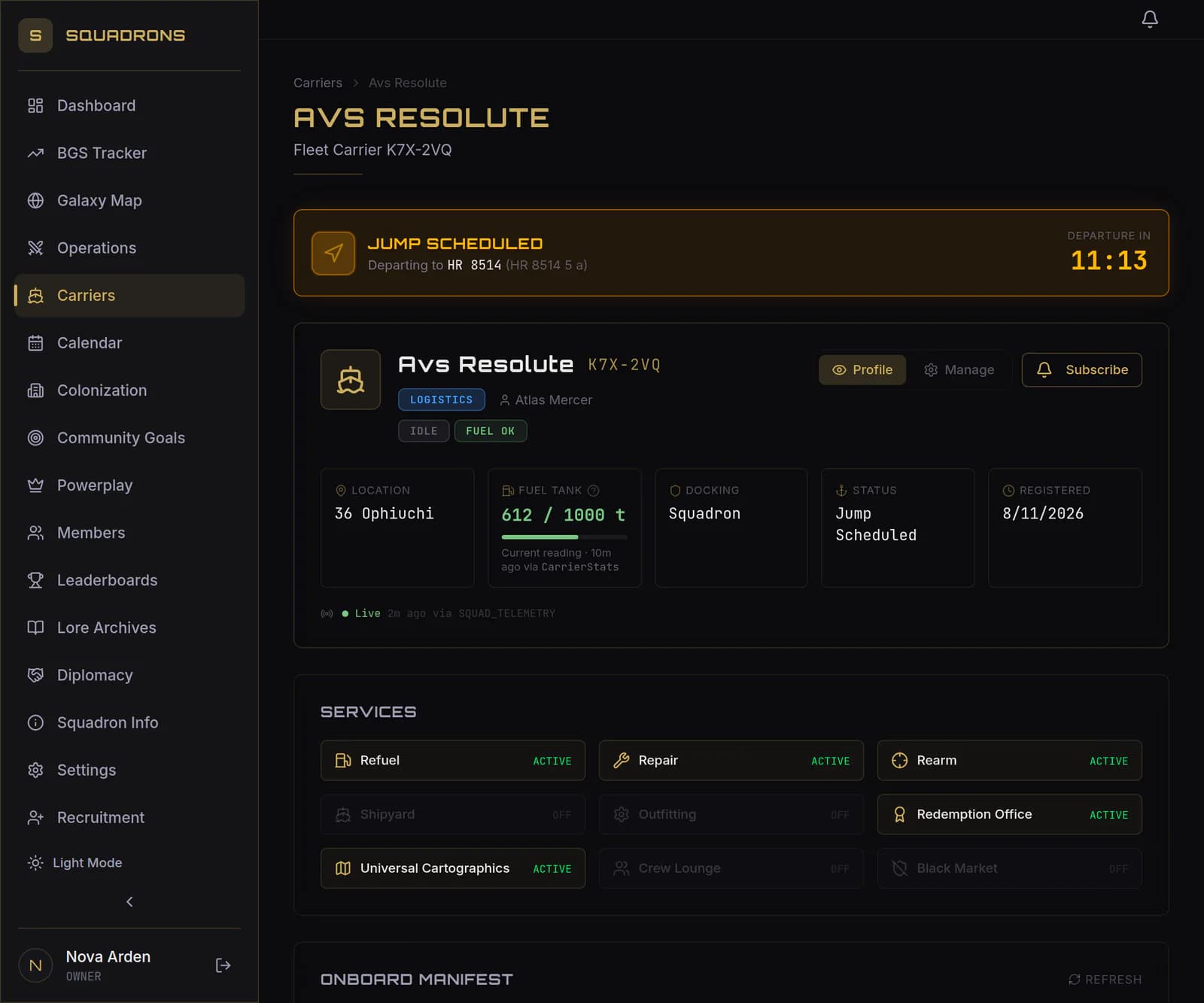Screen dimensions: 1204x1003
Task: Click owner name Atlas Mercer
Action: (x=553, y=400)
